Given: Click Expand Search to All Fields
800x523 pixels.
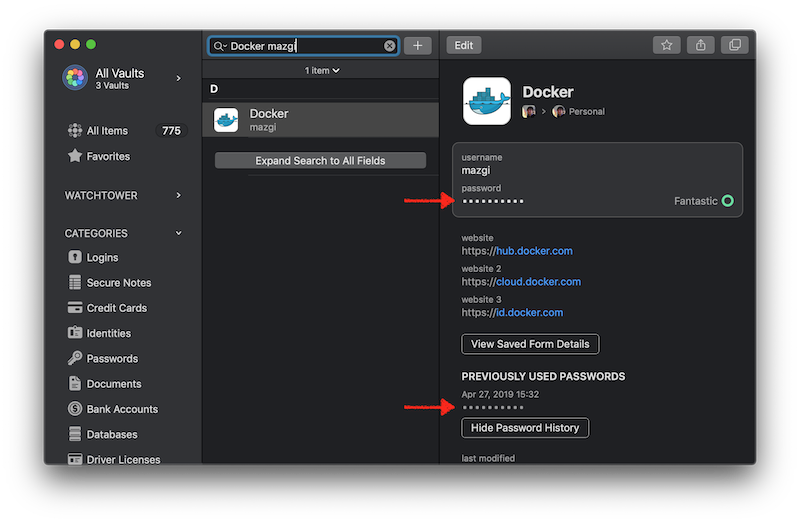Looking at the screenshot, I should tap(320, 160).
